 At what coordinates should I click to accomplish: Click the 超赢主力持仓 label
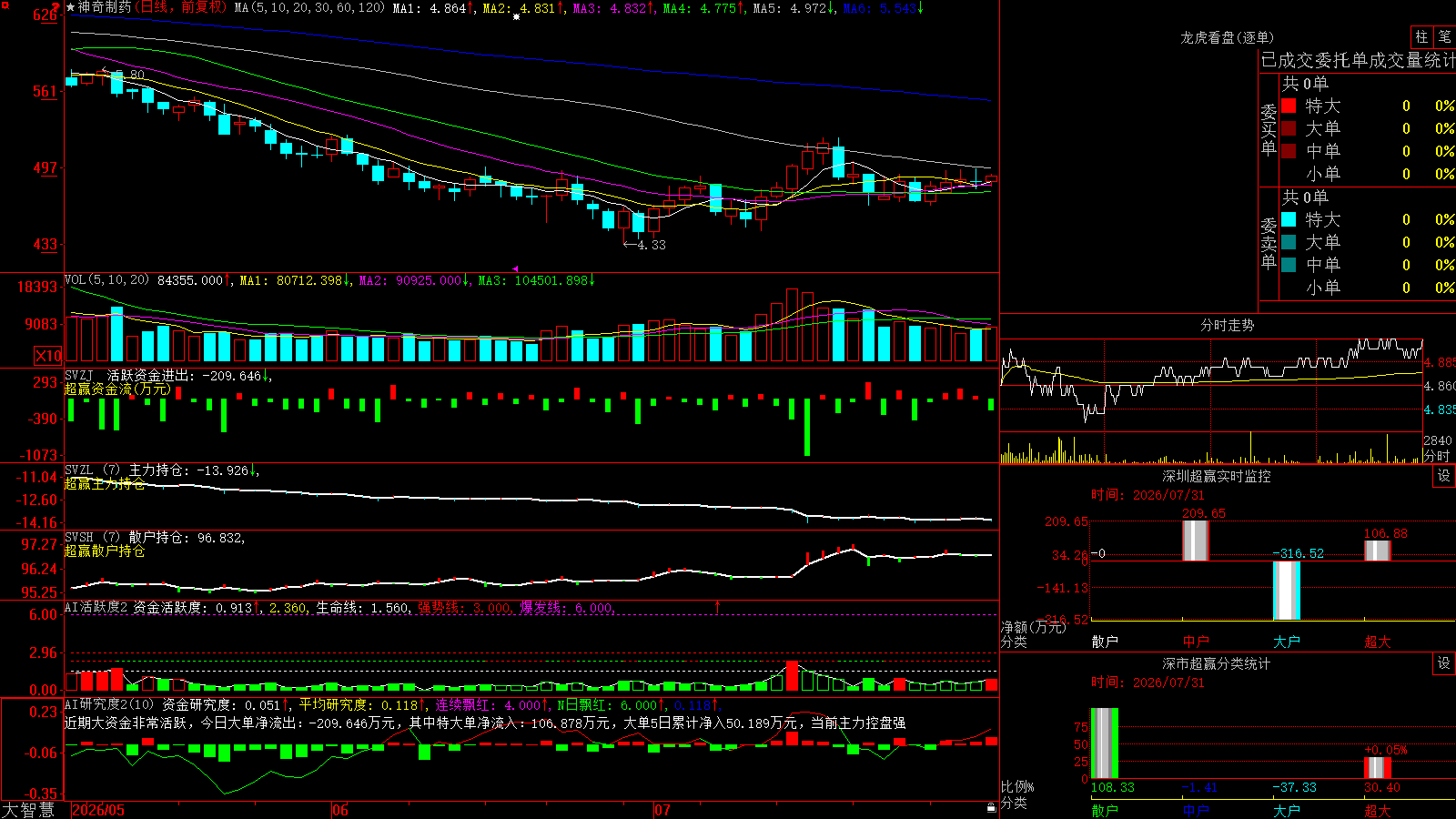(105, 483)
